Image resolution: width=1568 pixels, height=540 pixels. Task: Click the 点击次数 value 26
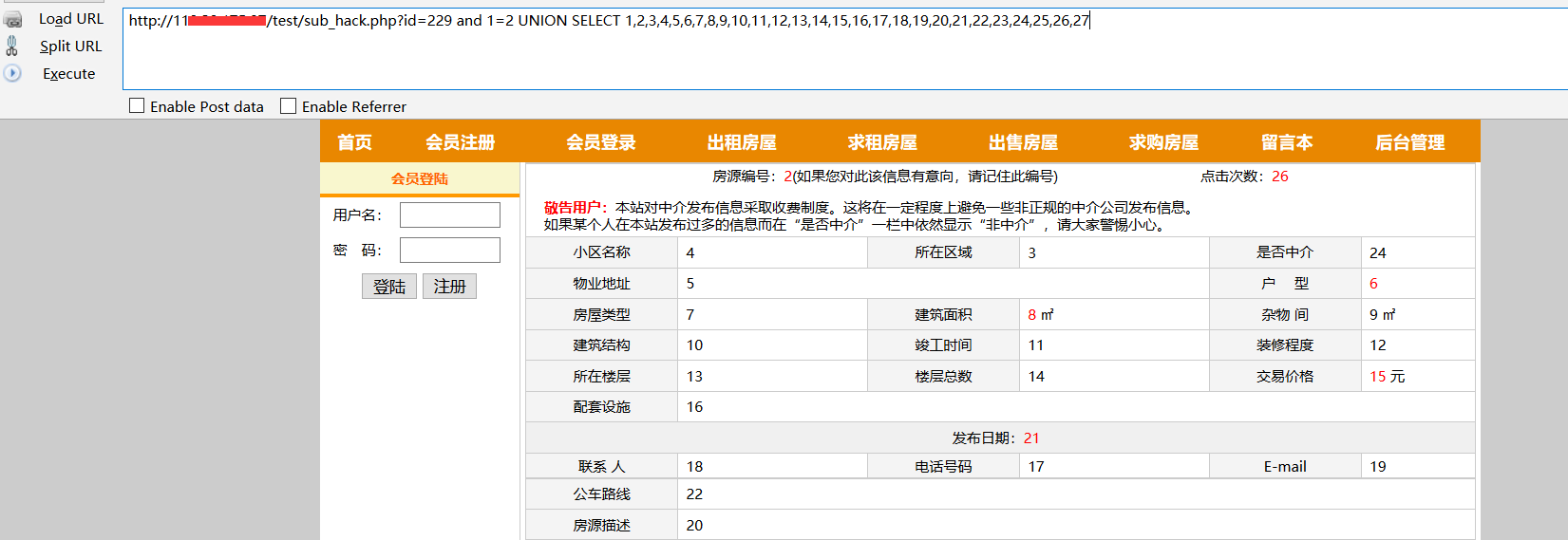(x=1280, y=177)
